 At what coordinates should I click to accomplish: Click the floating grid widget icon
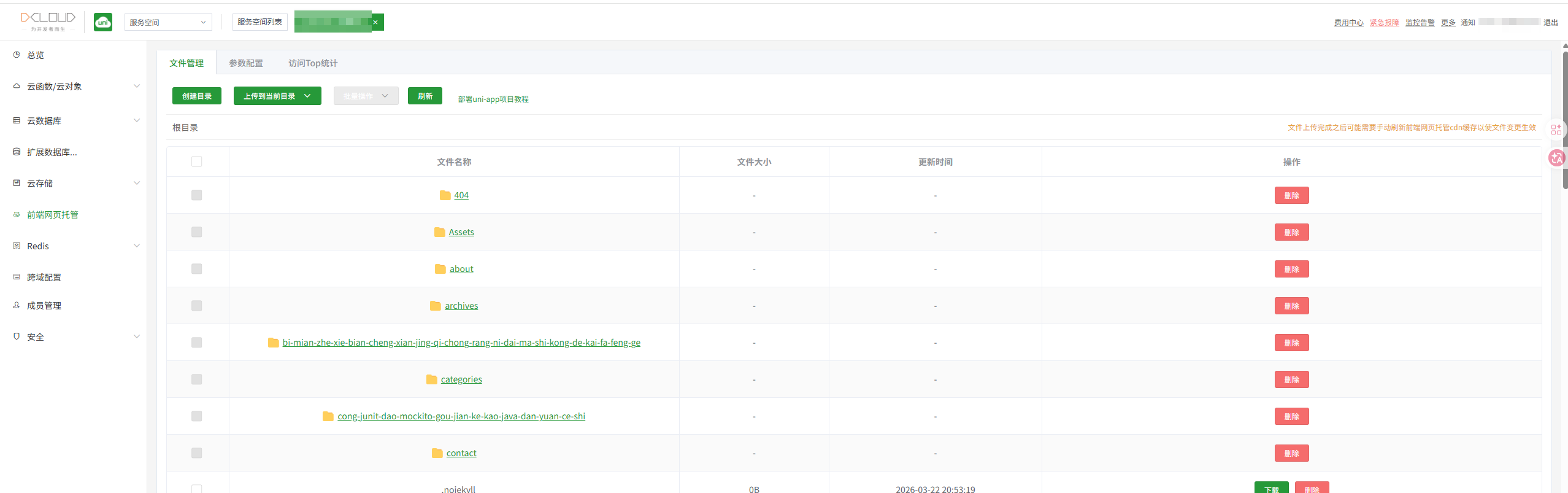tap(1556, 130)
